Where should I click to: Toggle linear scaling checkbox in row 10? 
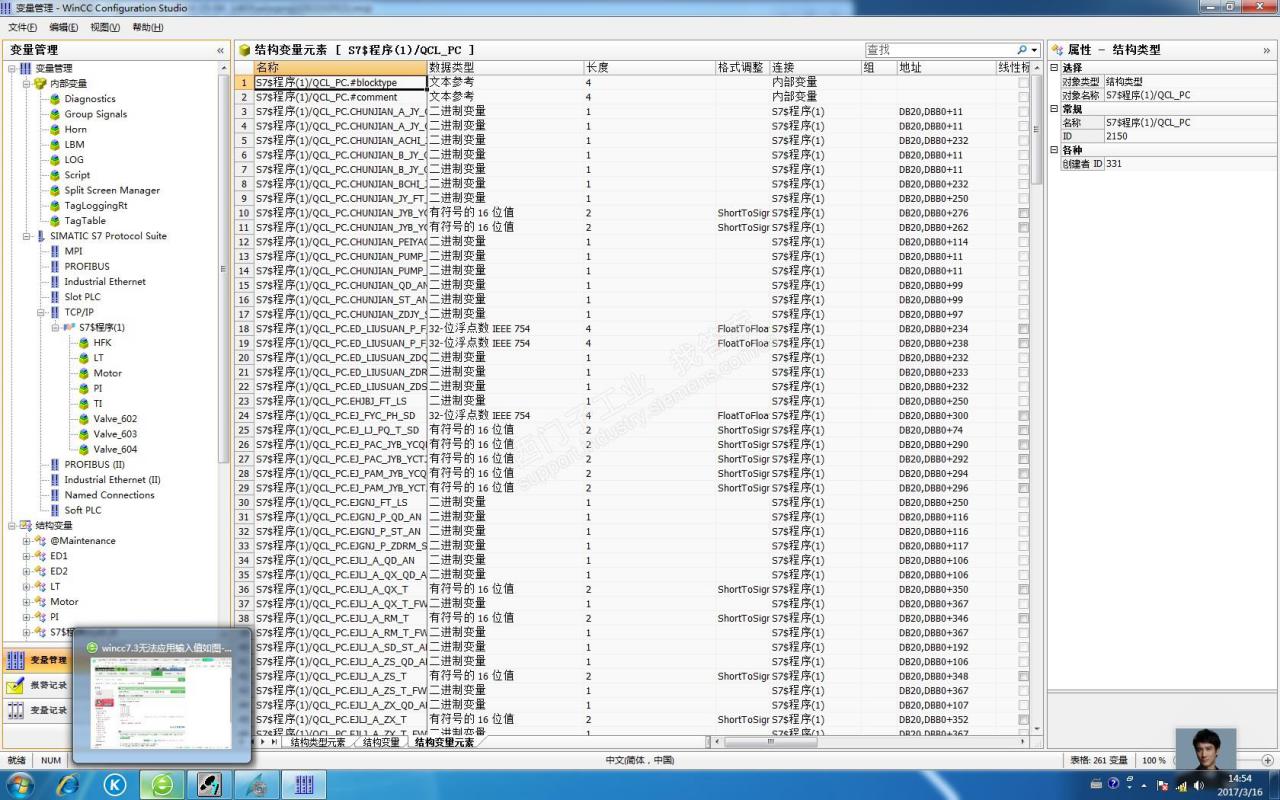(1023, 213)
